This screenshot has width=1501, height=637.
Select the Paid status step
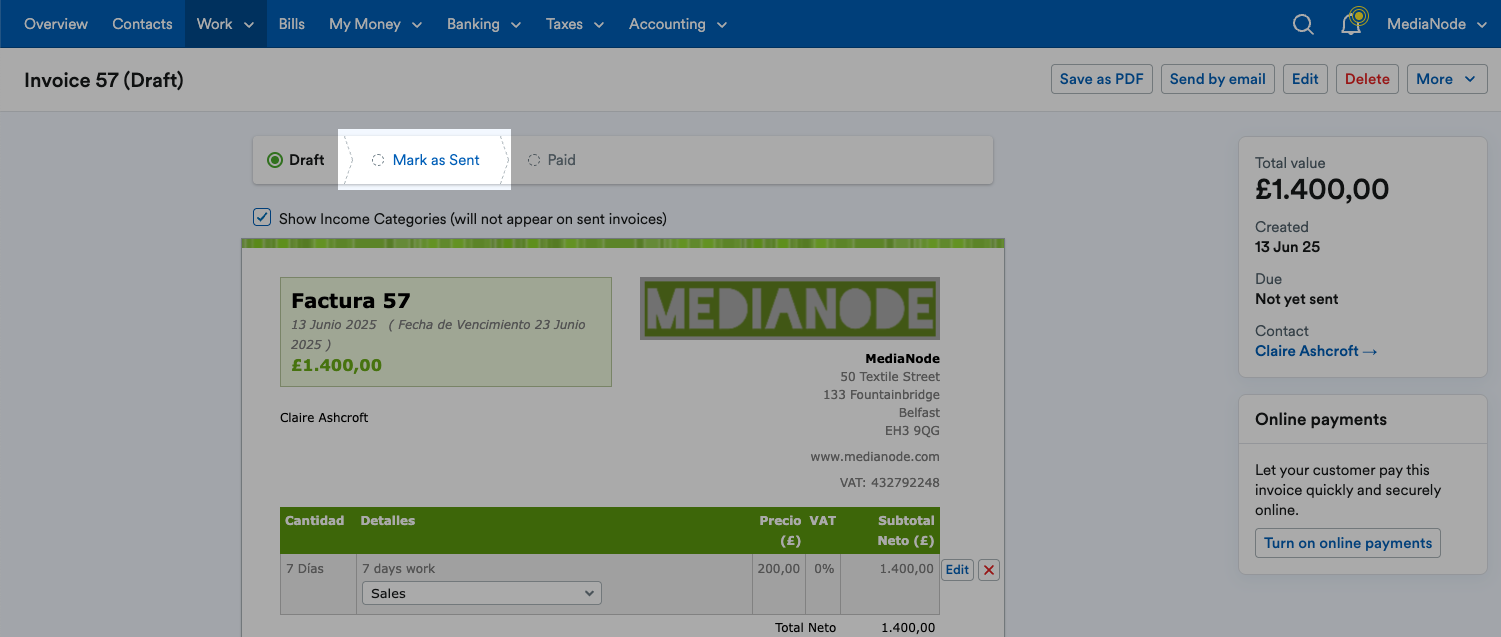click(x=552, y=160)
